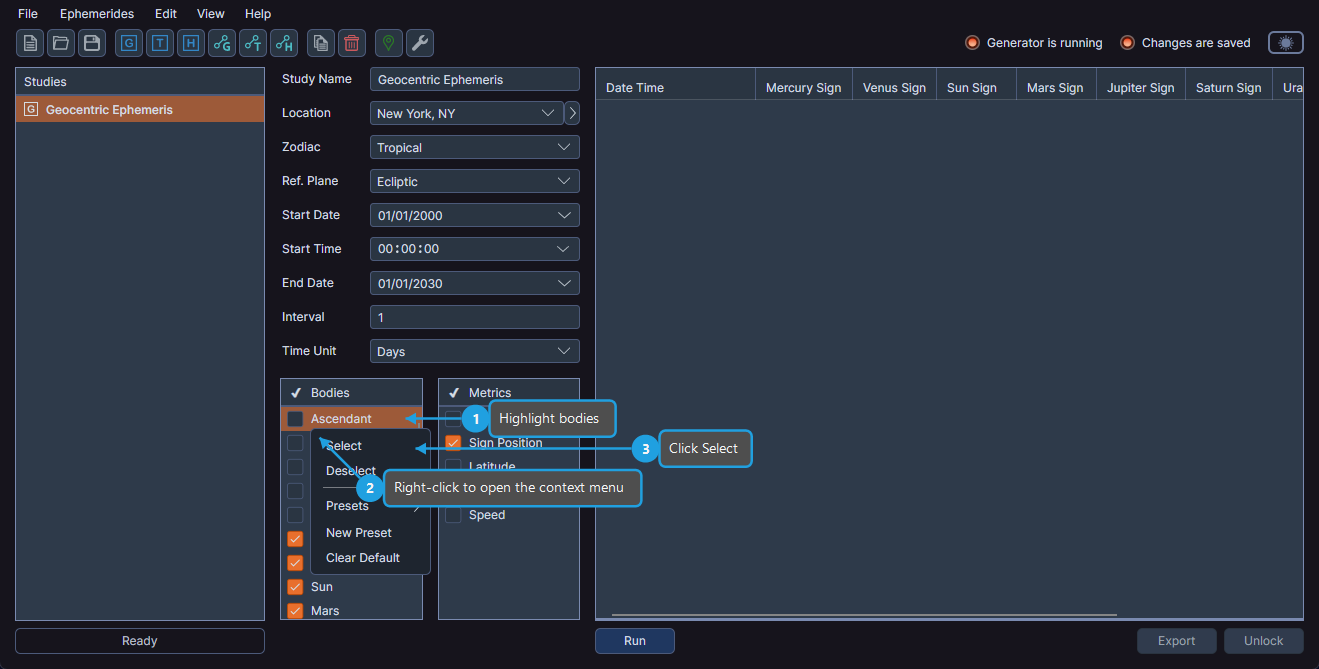The width and height of the screenshot is (1319, 669).
Task: Save the current study
Action: click(91, 43)
